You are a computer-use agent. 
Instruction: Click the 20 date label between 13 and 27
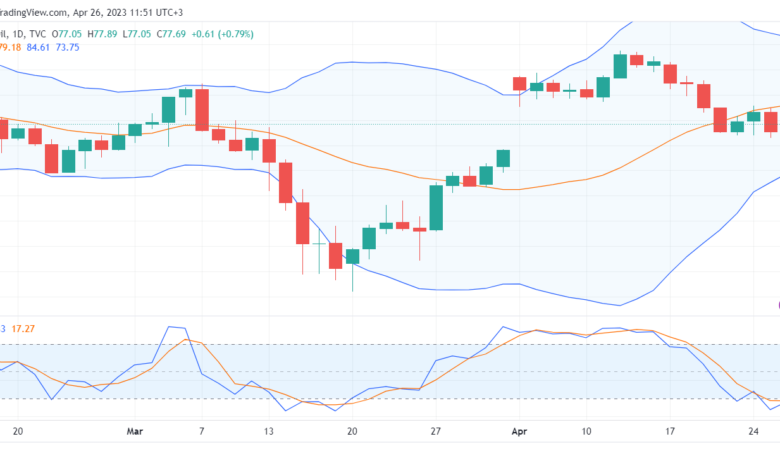tap(352, 431)
